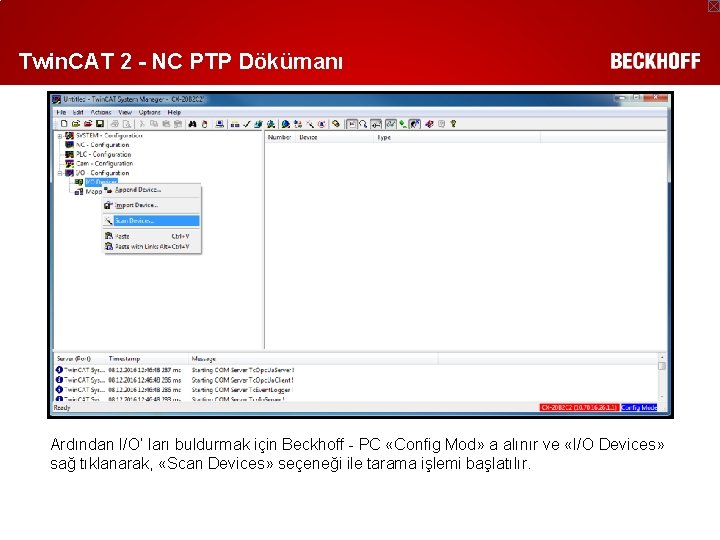Click the magnifier toolbar icon
720x540 pixels.
363,124
